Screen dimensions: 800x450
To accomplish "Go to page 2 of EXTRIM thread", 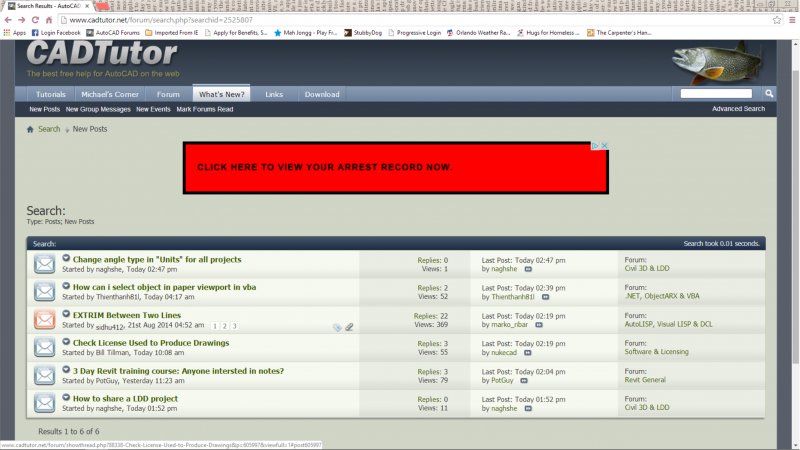I will [x=224, y=326].
